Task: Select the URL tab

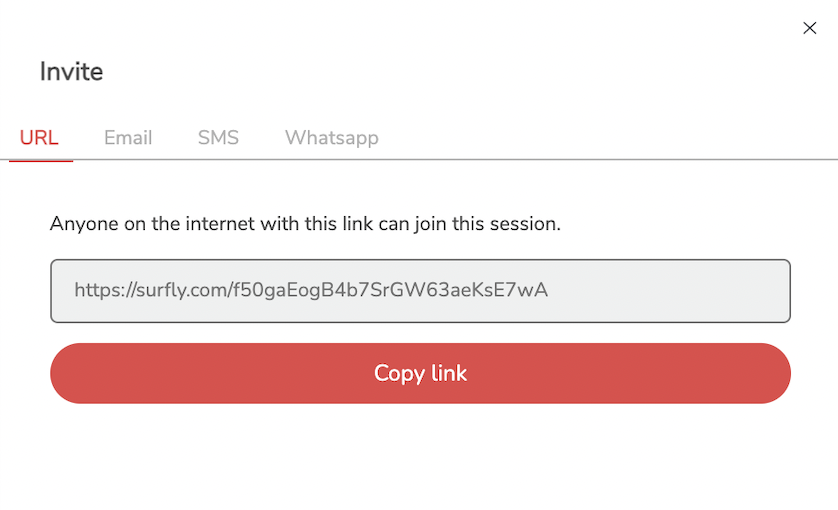Action: pyautogui.click(x=39, y=138)
